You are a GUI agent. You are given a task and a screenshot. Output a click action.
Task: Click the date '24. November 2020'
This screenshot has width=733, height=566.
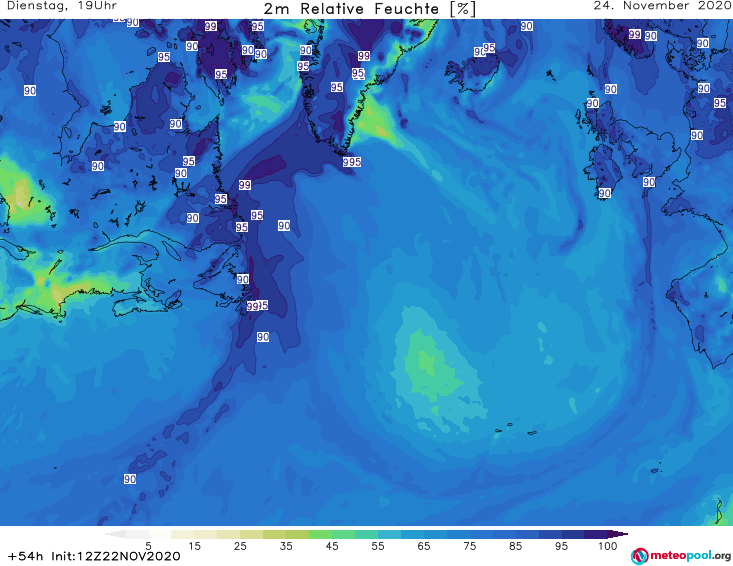662,6
